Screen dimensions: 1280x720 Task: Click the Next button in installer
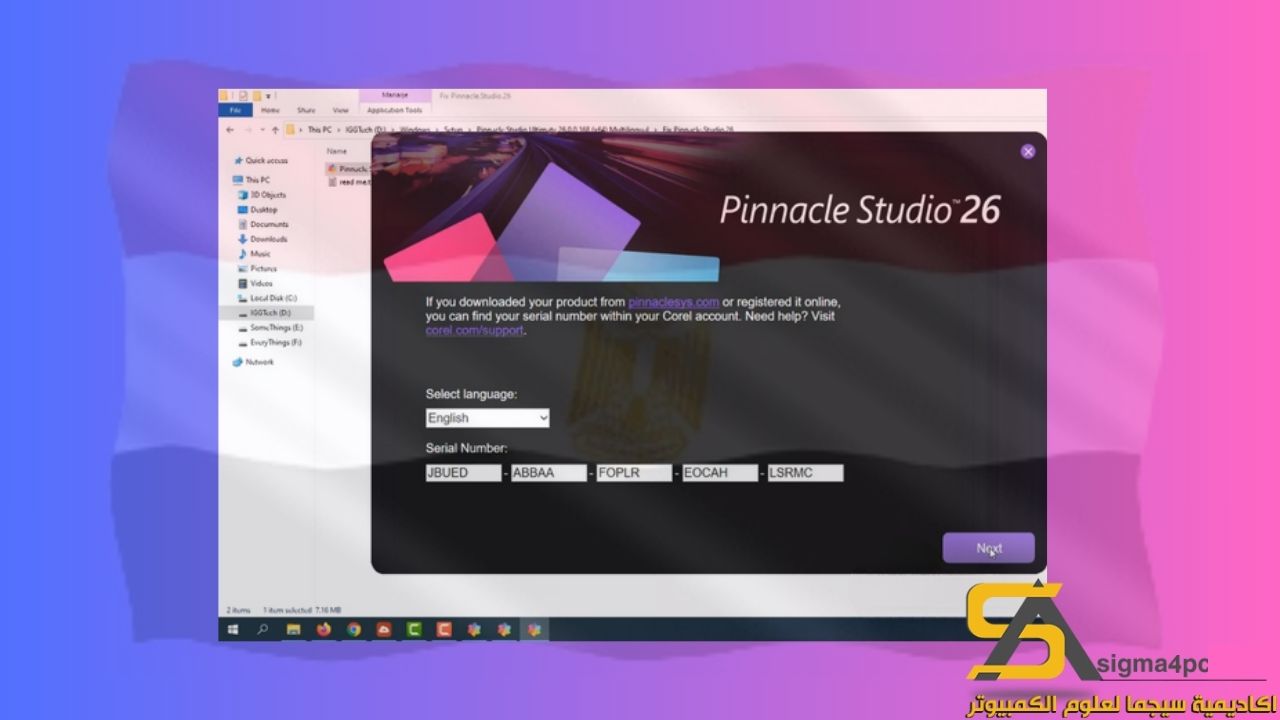[x=989, y=548]
